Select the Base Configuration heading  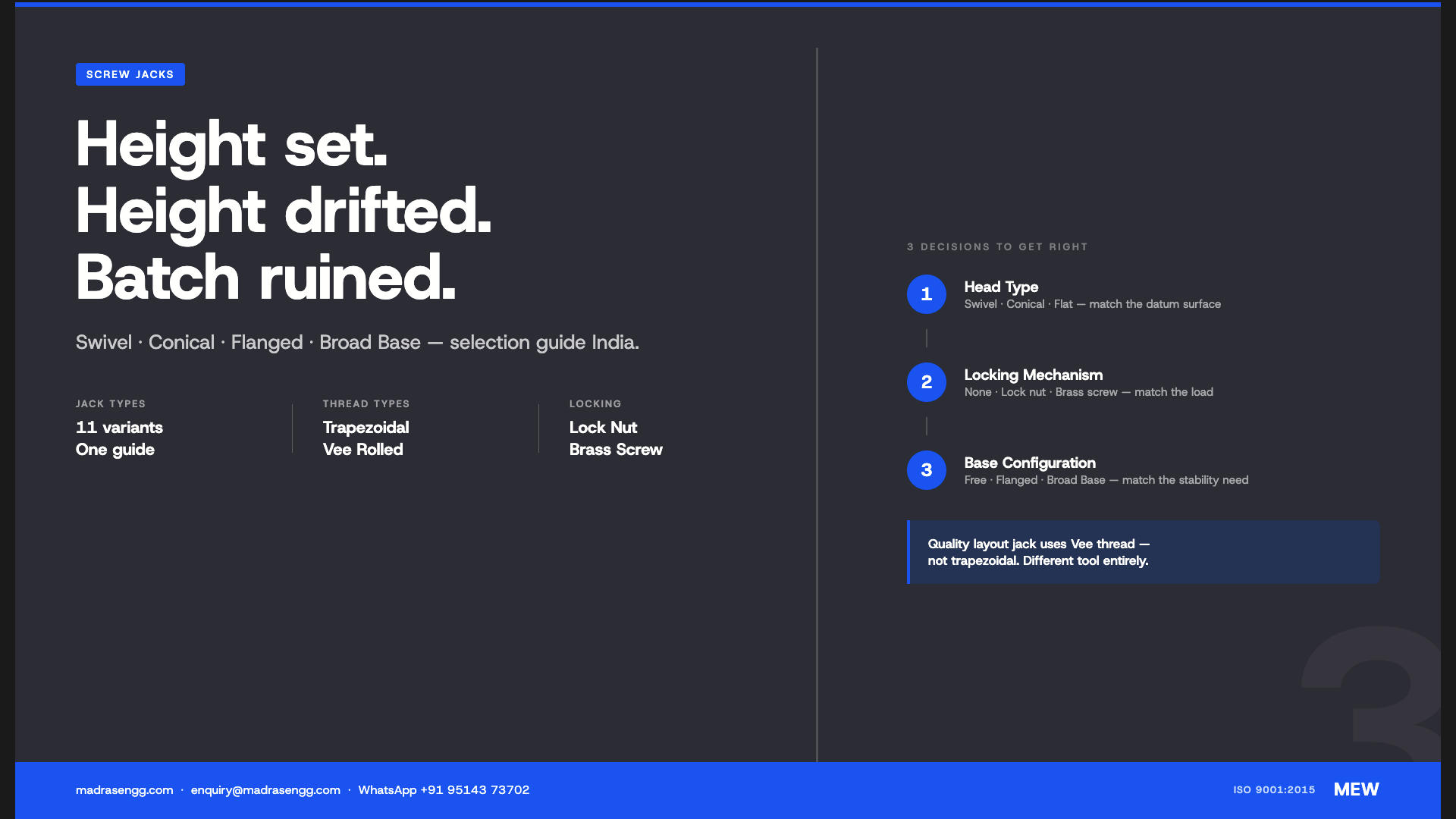(1030, 463)
